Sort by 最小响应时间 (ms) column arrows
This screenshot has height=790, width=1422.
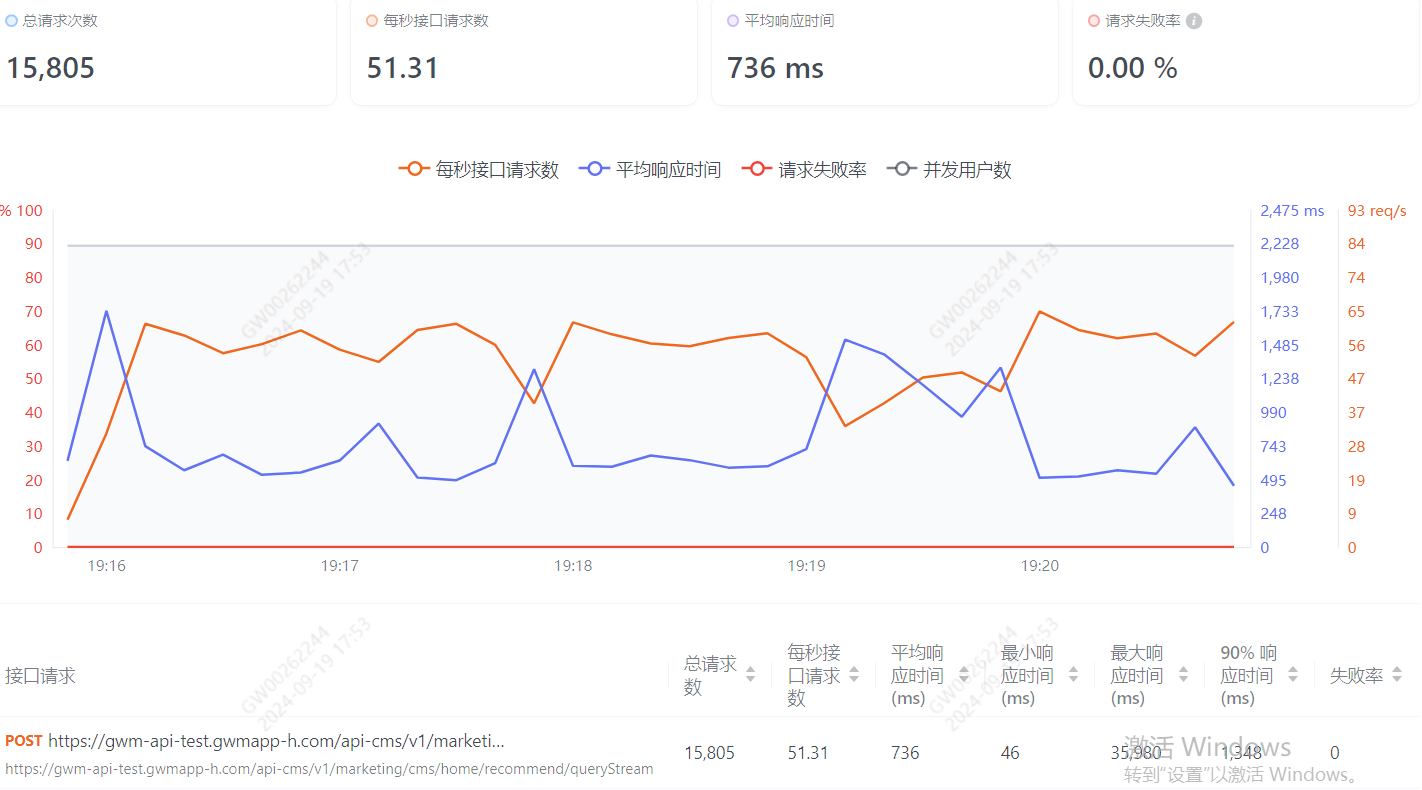(1073, 675)
